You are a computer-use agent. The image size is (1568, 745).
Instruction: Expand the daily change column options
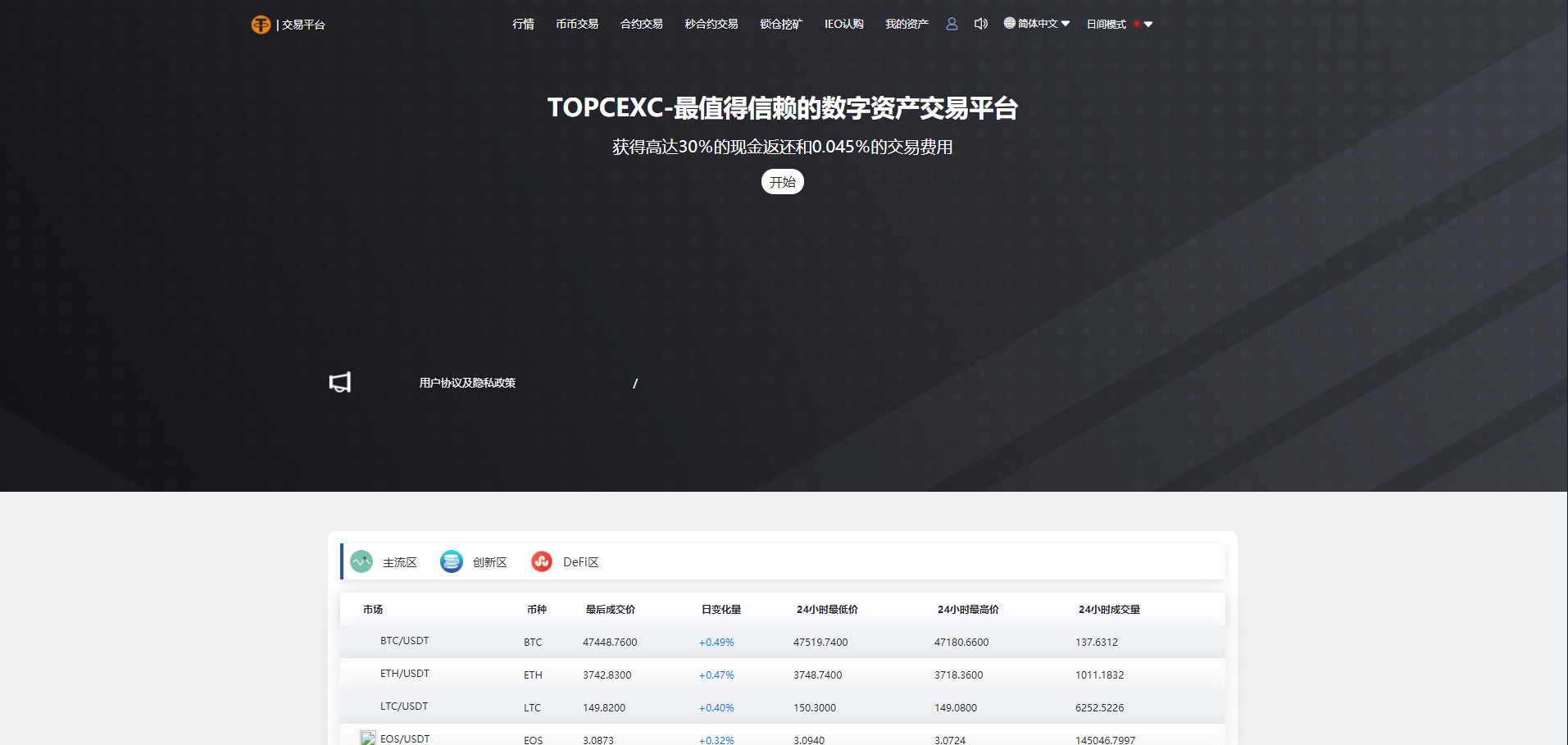721,609
